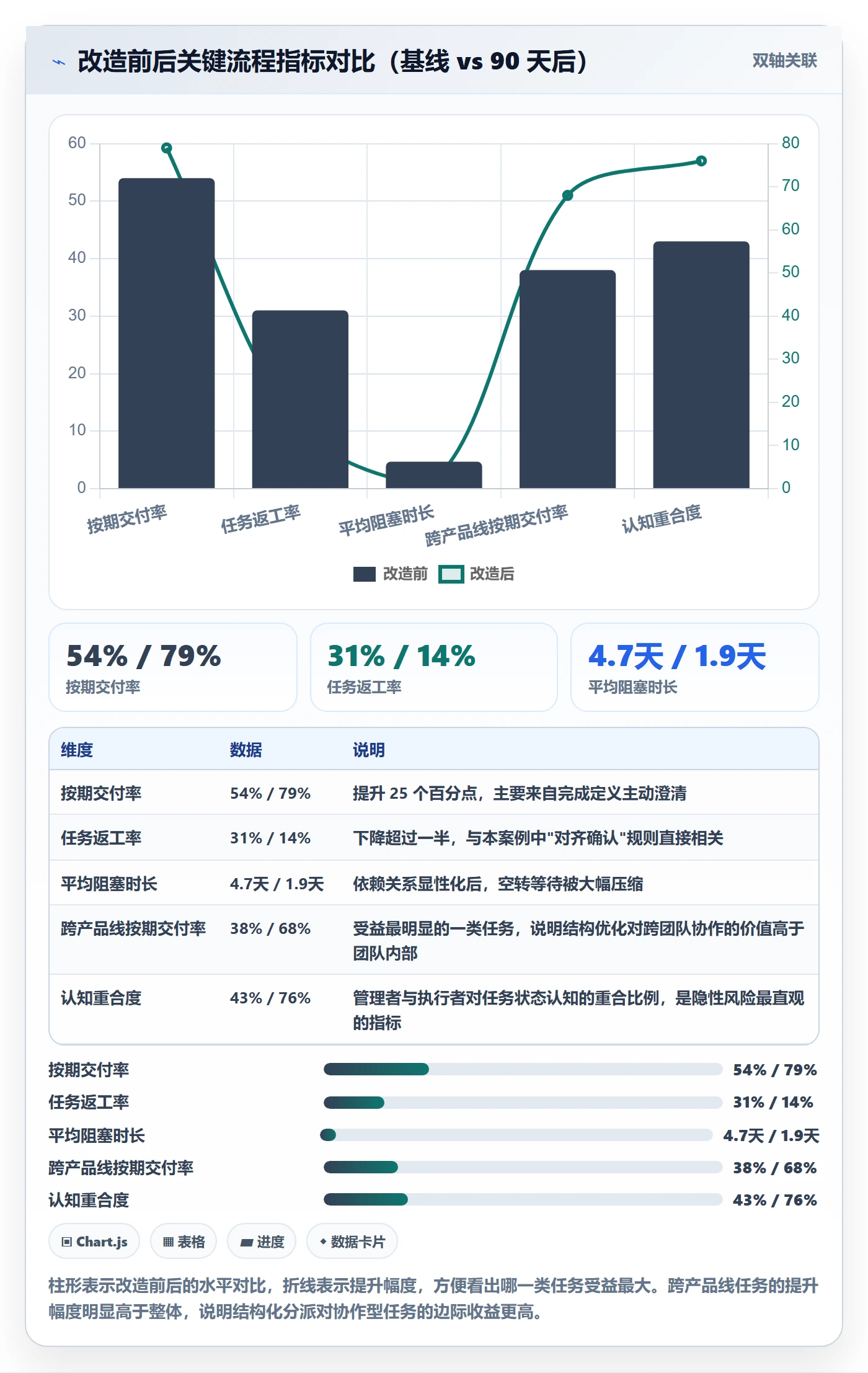Click the 4.7天 / 1.9天 data card
868x1373 pixels.
click(x=695, y=667)
